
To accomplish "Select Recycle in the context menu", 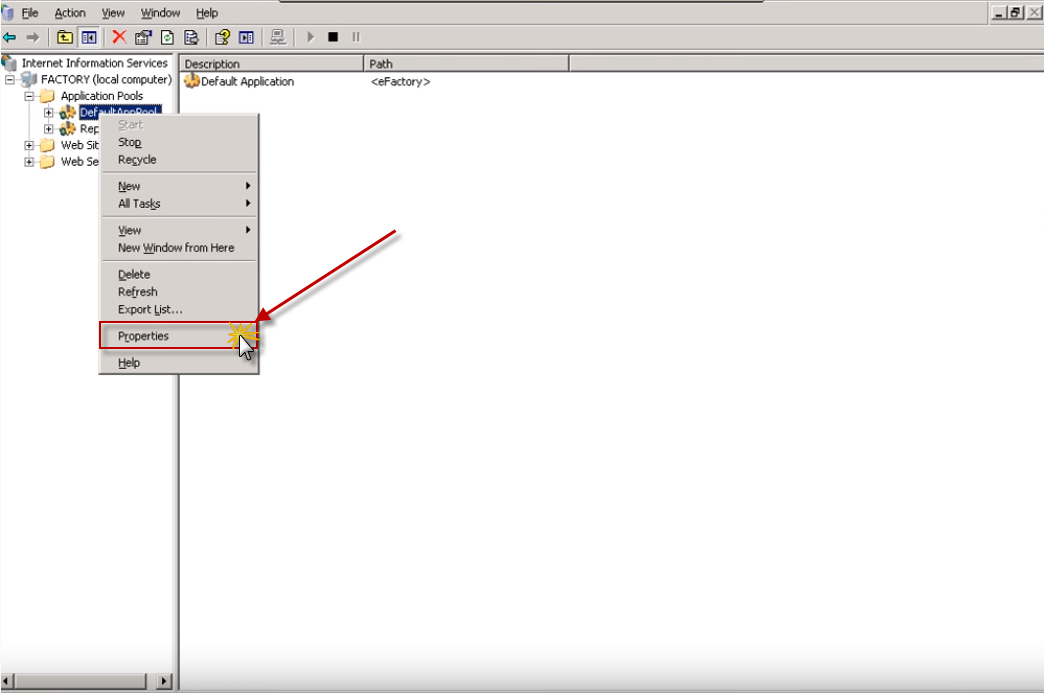I will (x=137, y=160).
